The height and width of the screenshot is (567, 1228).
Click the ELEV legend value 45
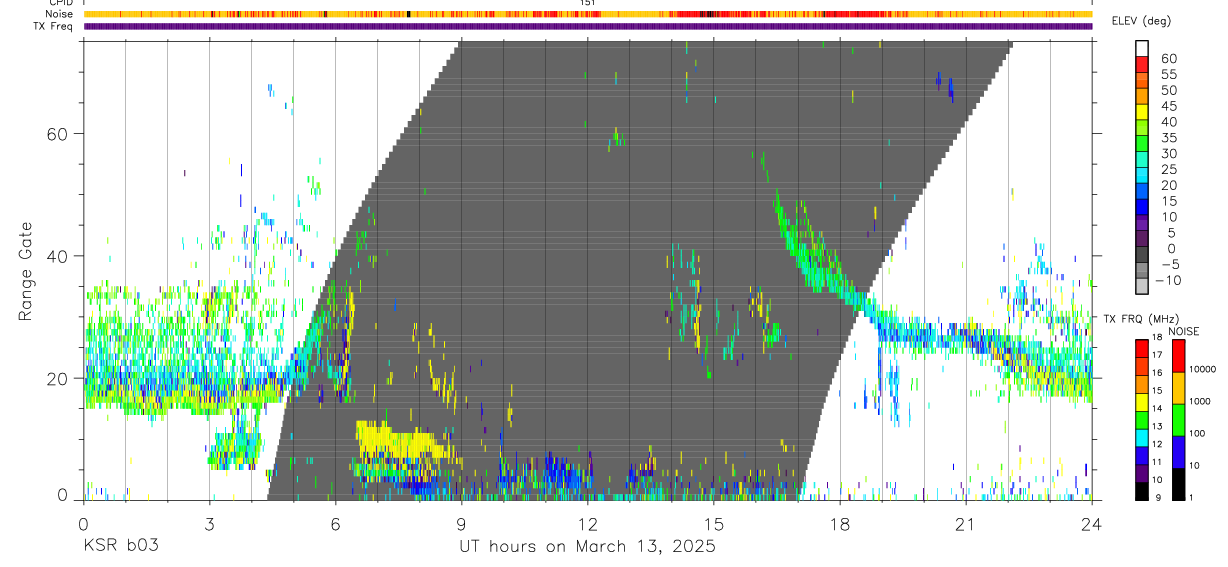point(1168,106)
